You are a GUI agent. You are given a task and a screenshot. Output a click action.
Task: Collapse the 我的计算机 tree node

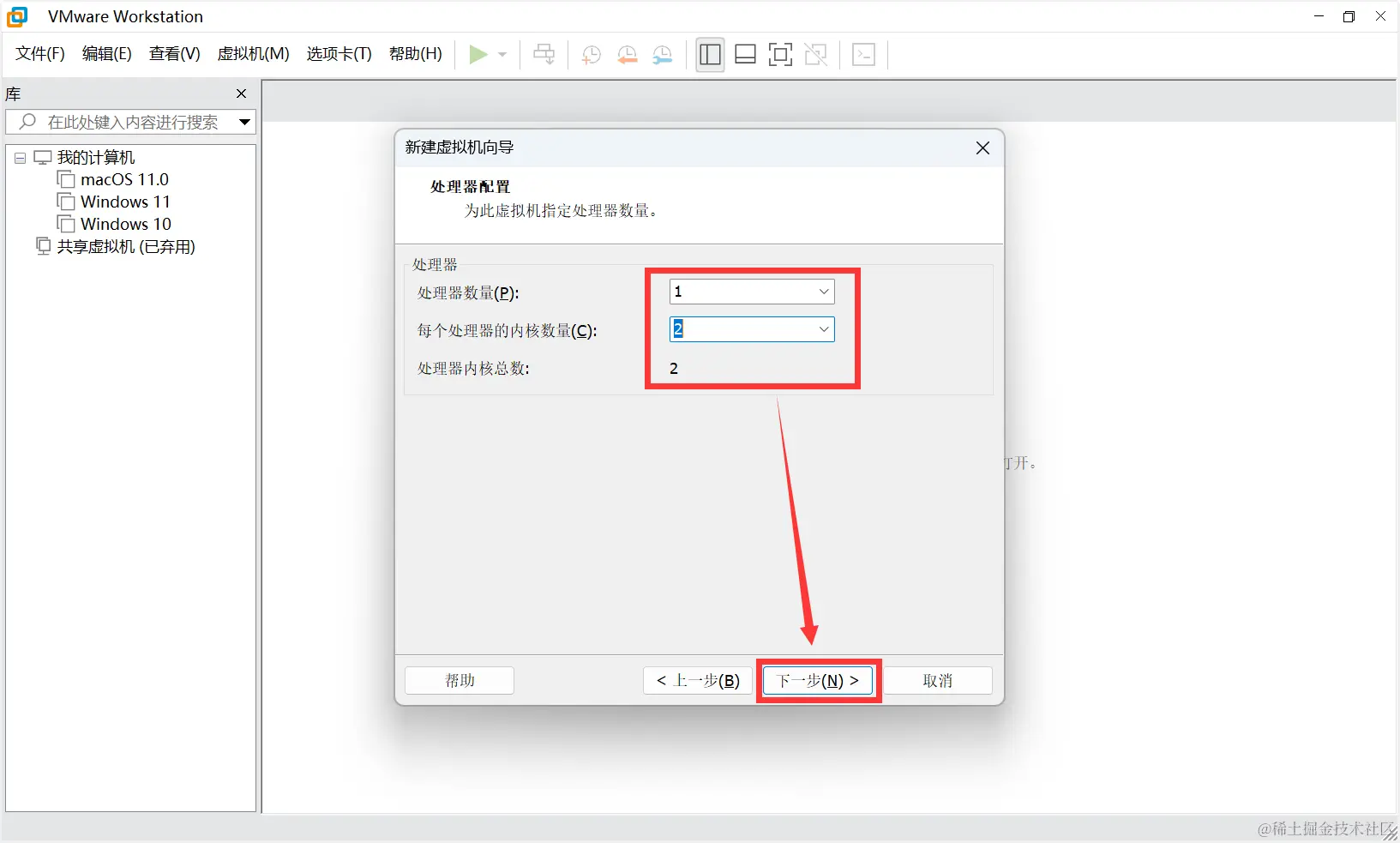coord(20,158)
